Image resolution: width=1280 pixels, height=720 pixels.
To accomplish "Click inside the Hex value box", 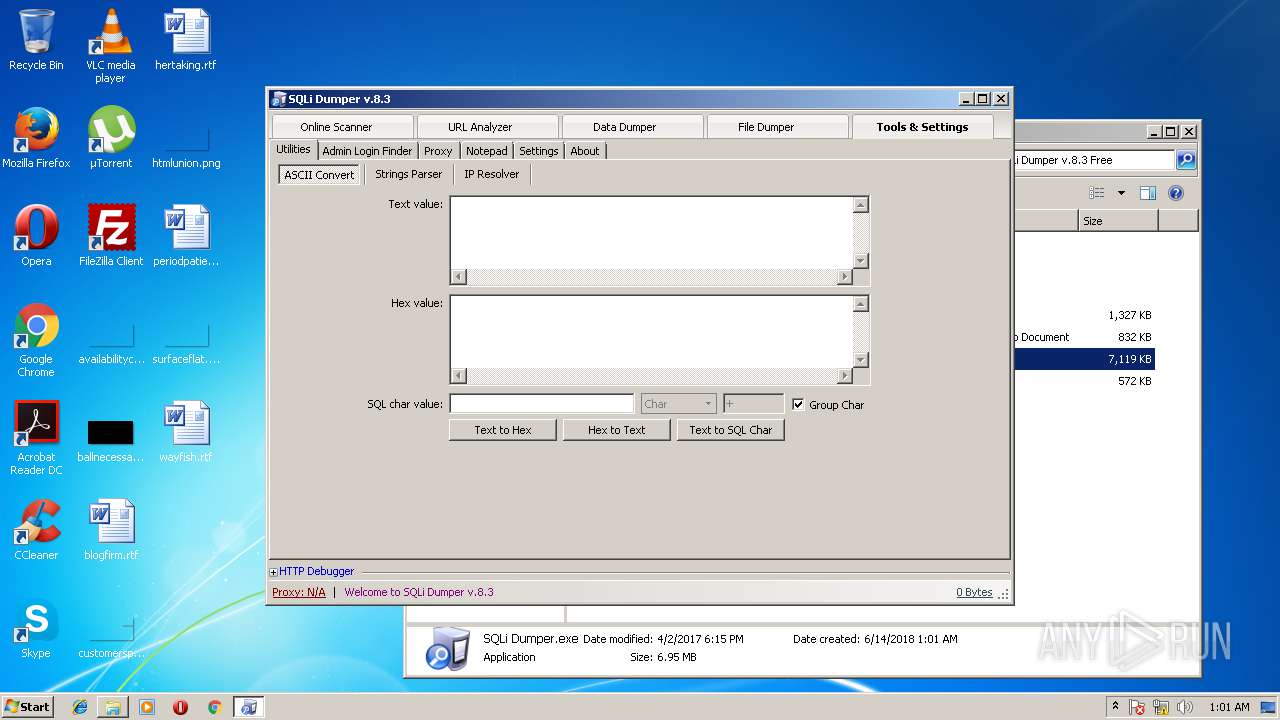I will (652, 331).
